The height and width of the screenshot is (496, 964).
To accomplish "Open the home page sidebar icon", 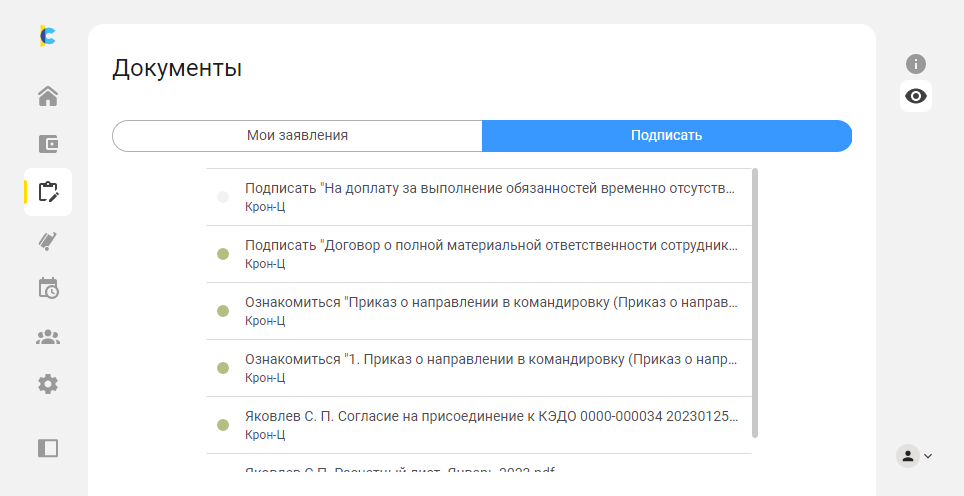I will tap(48, 97).
